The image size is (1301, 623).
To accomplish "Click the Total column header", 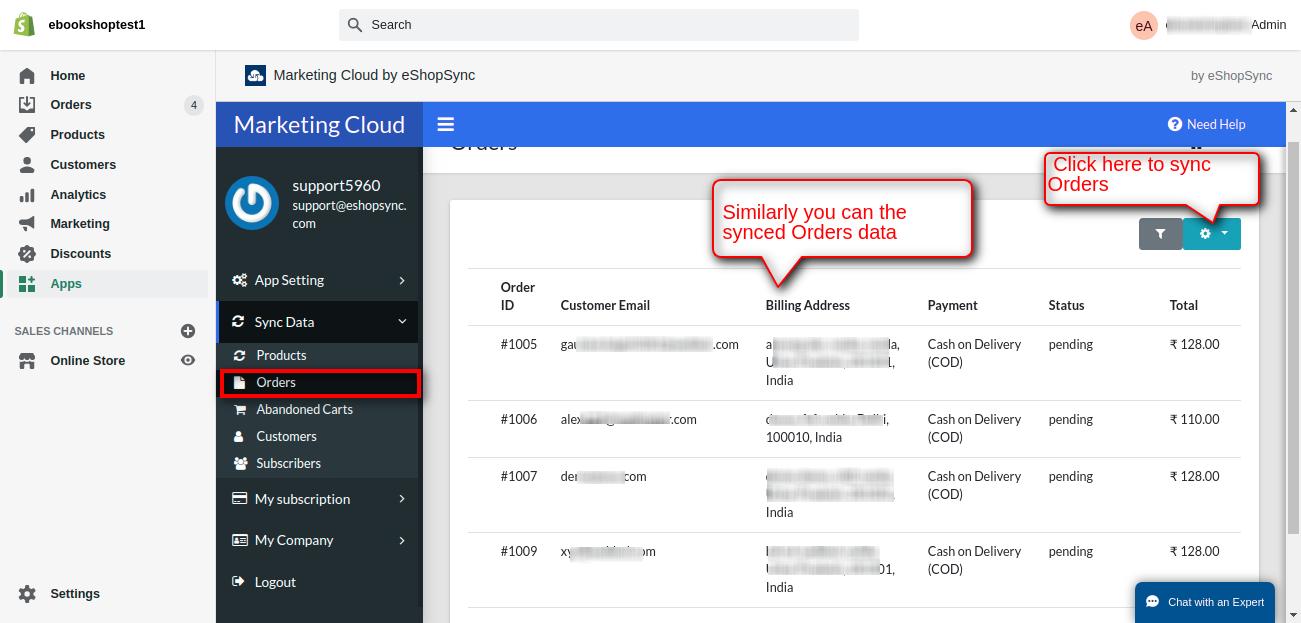I will coord(1183,306).
